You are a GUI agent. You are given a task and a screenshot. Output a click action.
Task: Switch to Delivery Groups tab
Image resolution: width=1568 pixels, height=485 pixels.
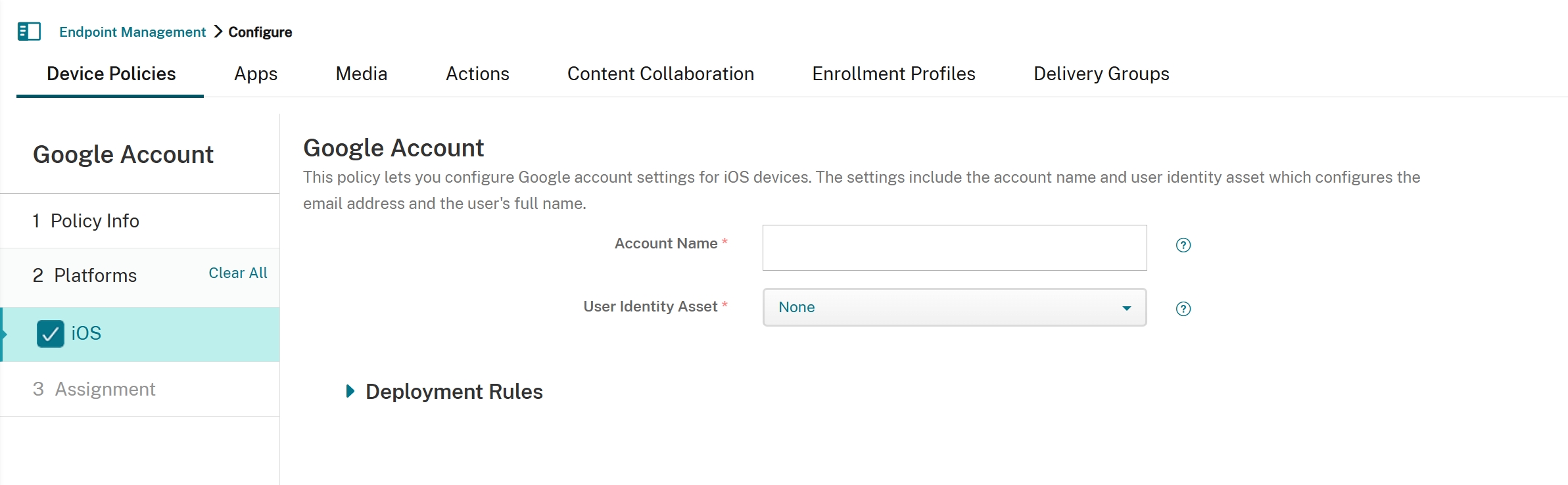point(1101,74)
